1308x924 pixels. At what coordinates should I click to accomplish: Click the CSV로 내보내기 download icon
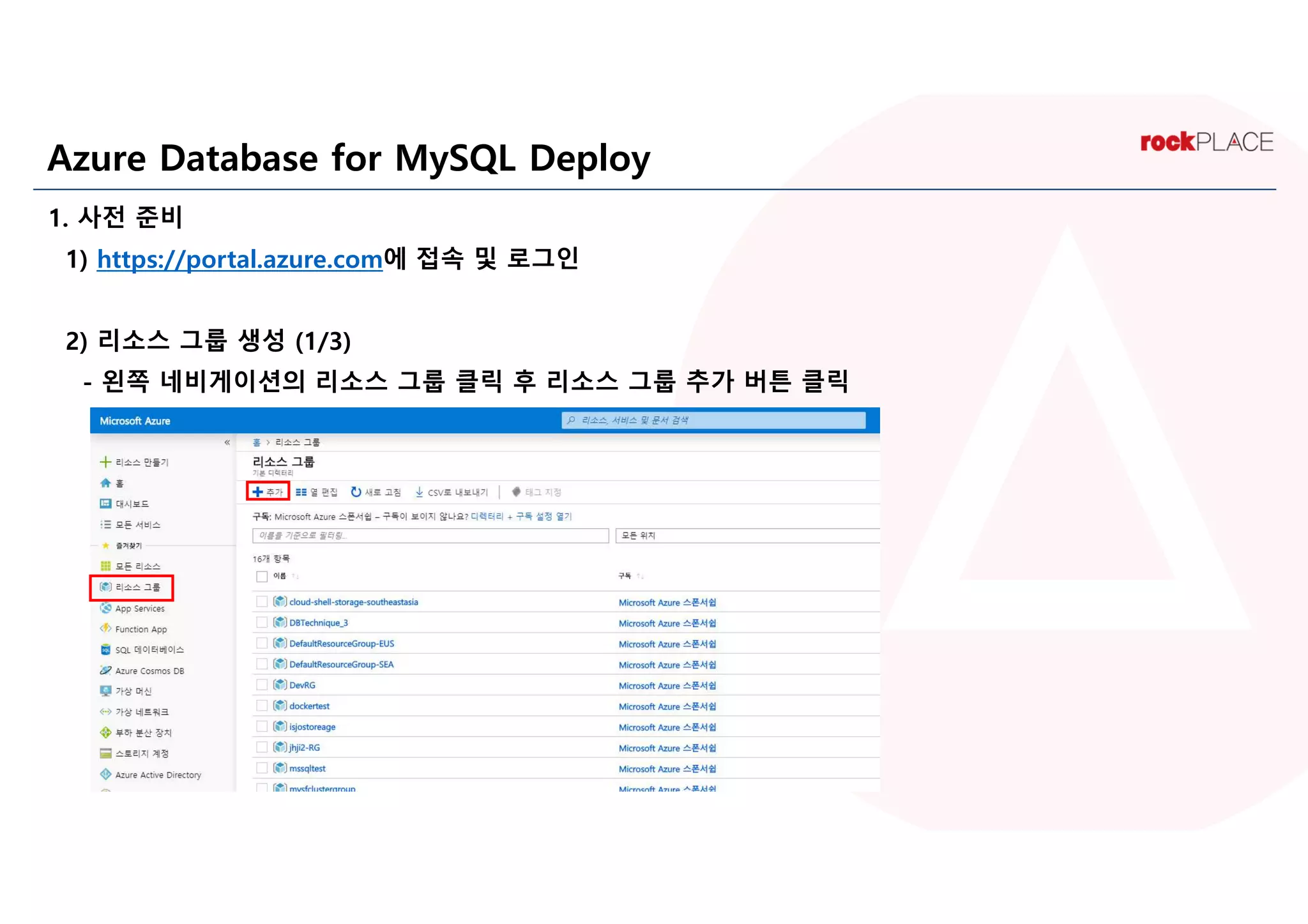(x=419, y=492)
